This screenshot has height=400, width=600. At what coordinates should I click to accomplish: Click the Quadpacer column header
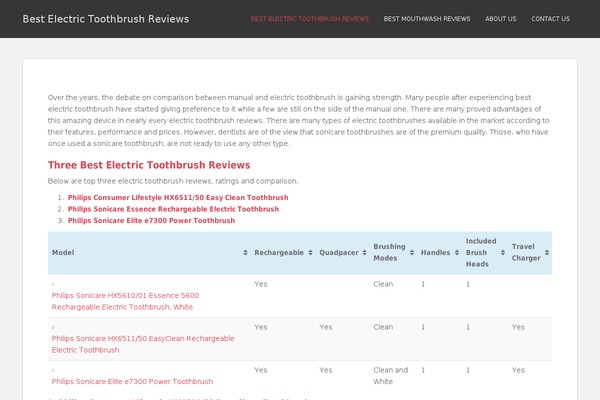[x=342, y=253]
